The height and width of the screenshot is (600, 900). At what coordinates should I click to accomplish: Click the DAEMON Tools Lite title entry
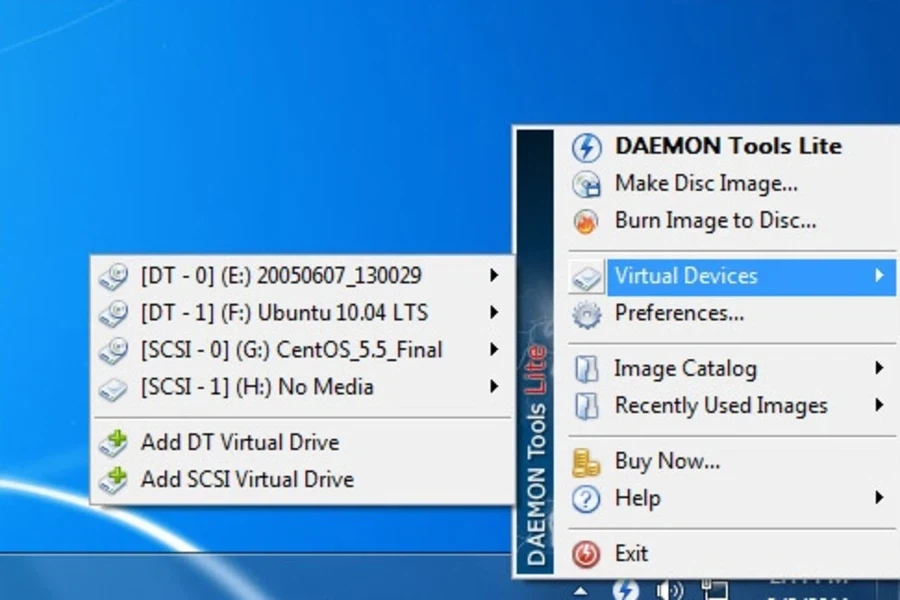[728, 146]
